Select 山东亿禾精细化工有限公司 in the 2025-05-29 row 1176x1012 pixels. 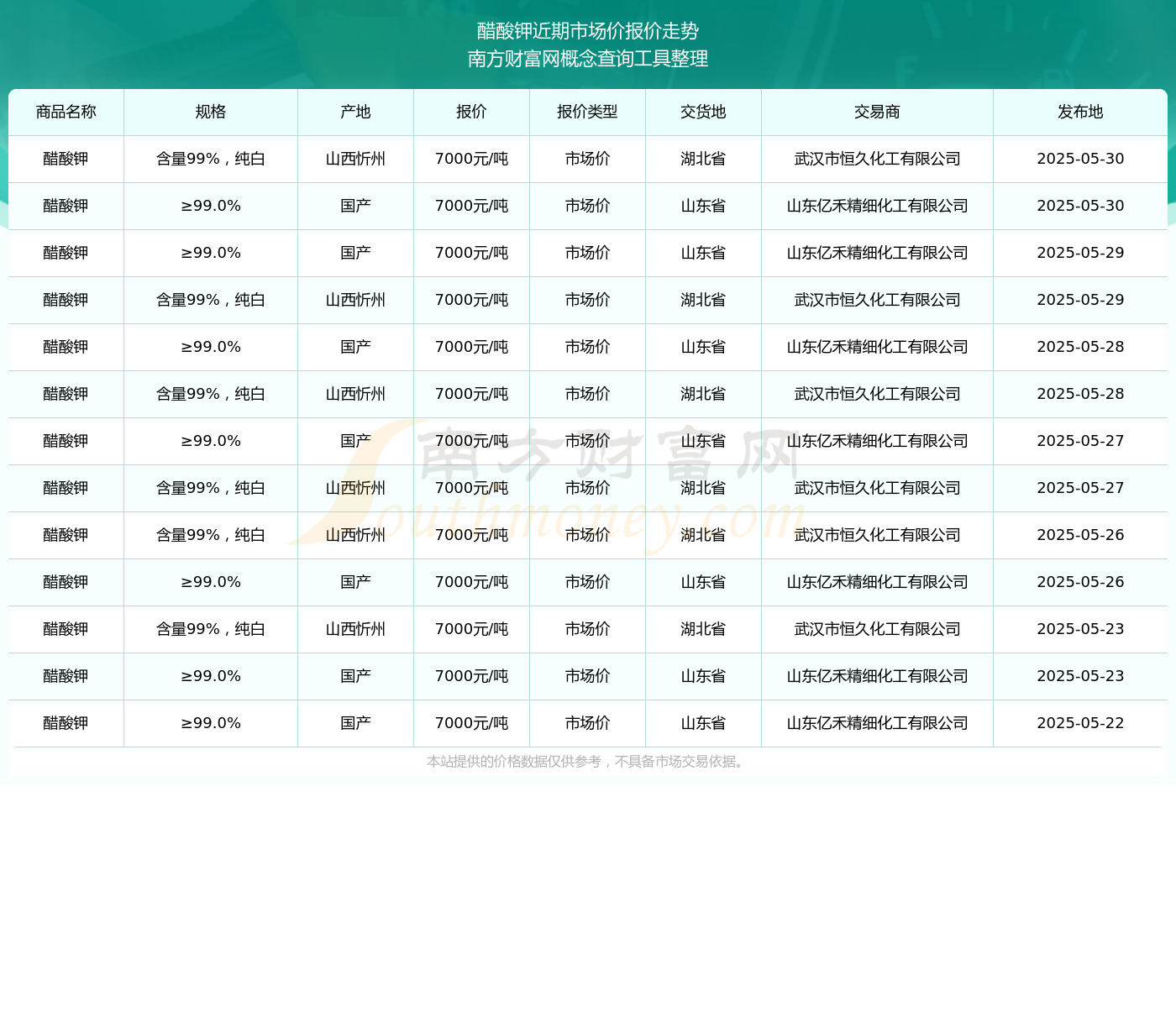tap(878, 253)
